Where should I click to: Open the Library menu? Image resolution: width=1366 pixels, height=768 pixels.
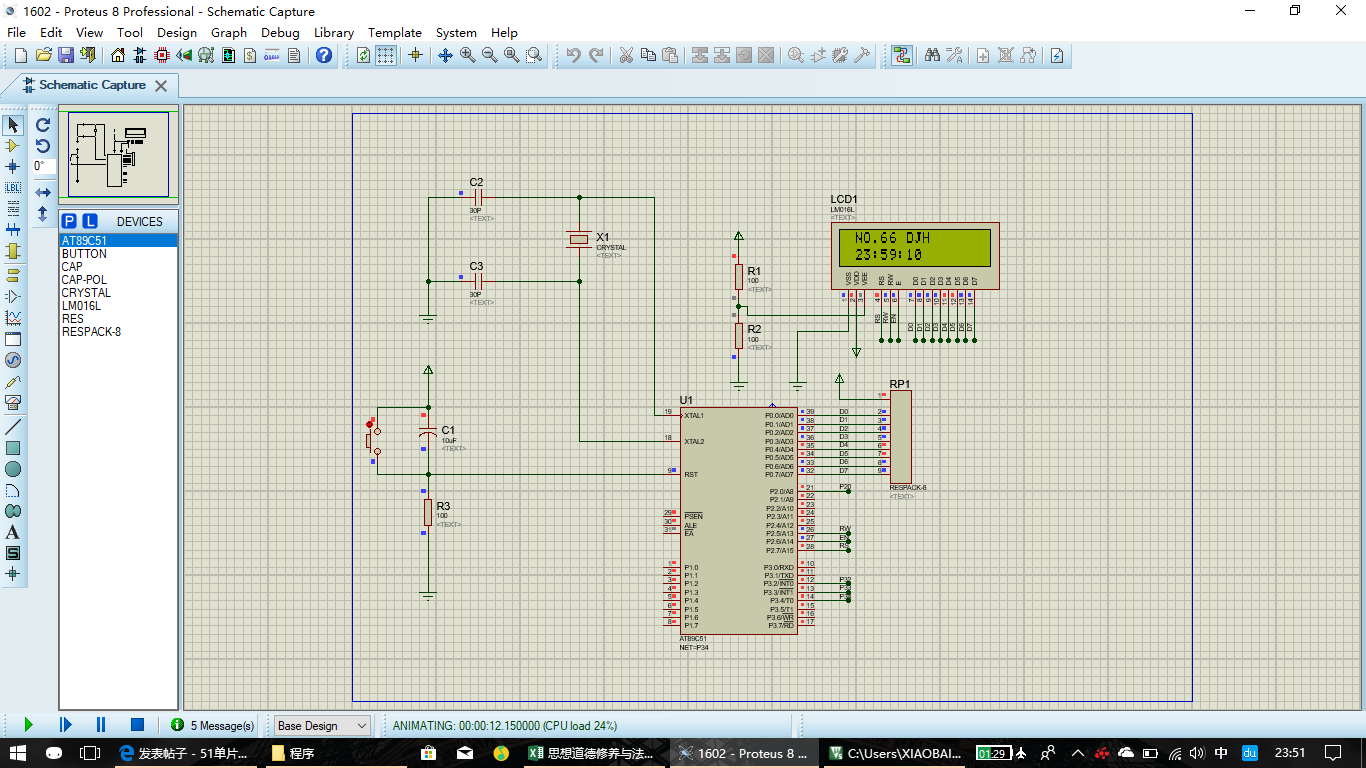[x=334, y=32]
